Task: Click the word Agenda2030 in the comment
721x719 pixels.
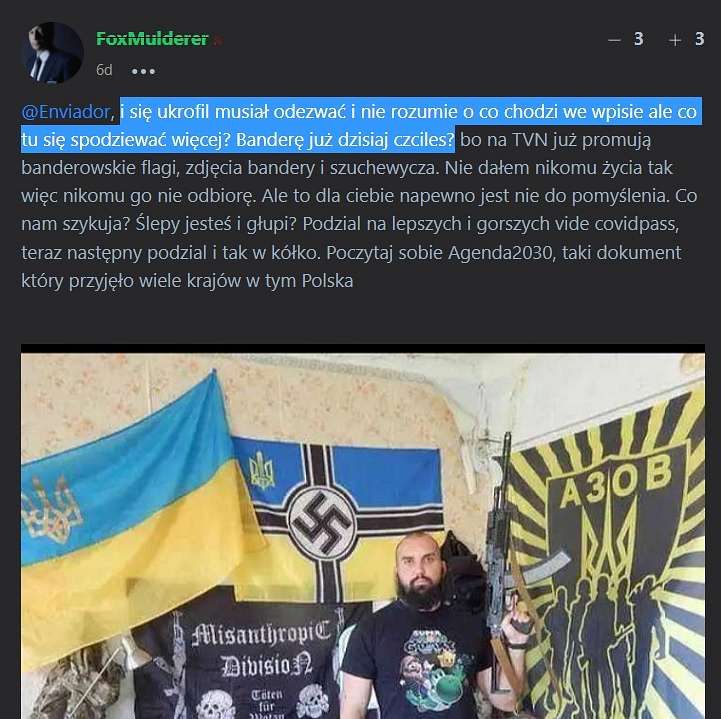Action: pos(500,253)
